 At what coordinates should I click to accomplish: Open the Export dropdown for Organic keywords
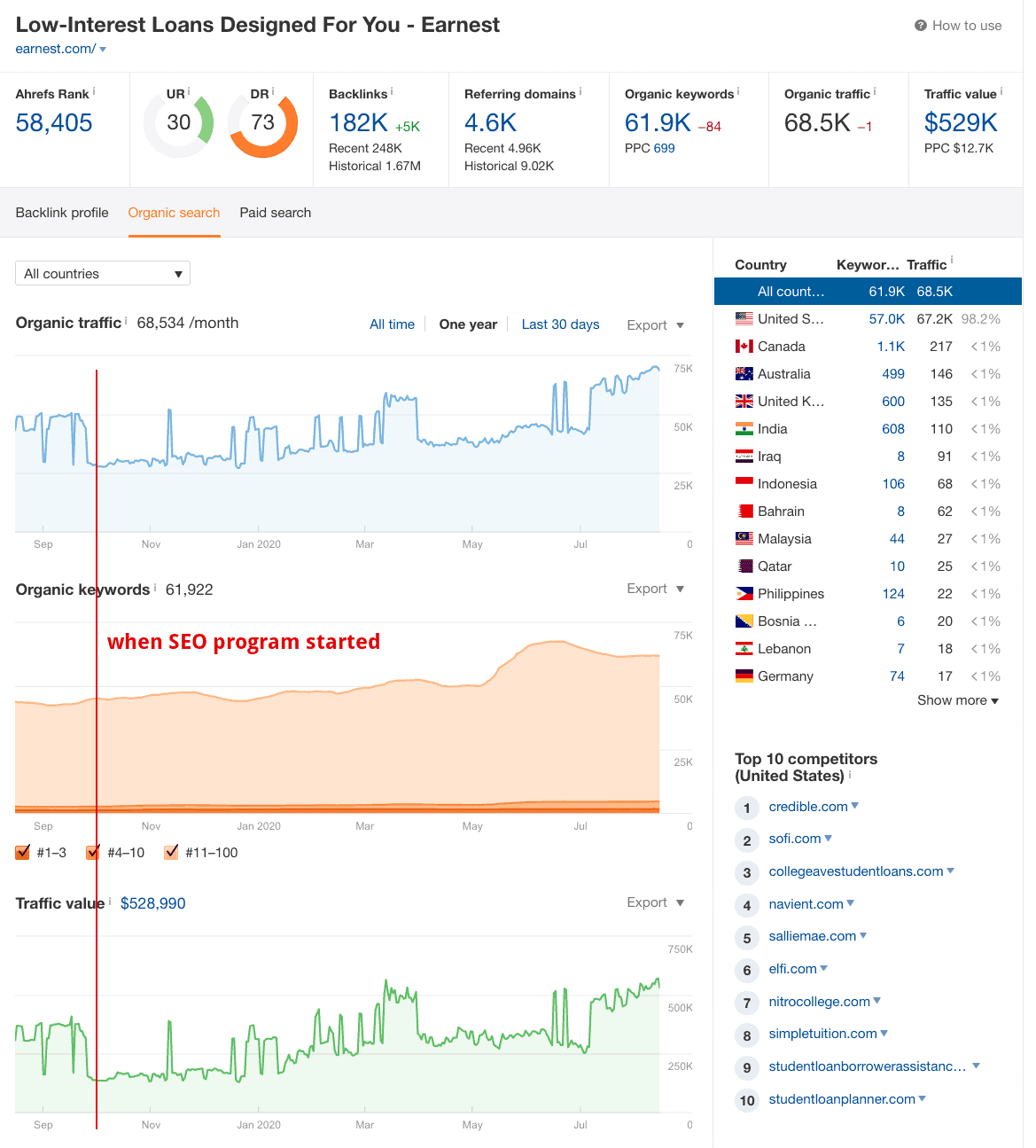click(656, 589)
